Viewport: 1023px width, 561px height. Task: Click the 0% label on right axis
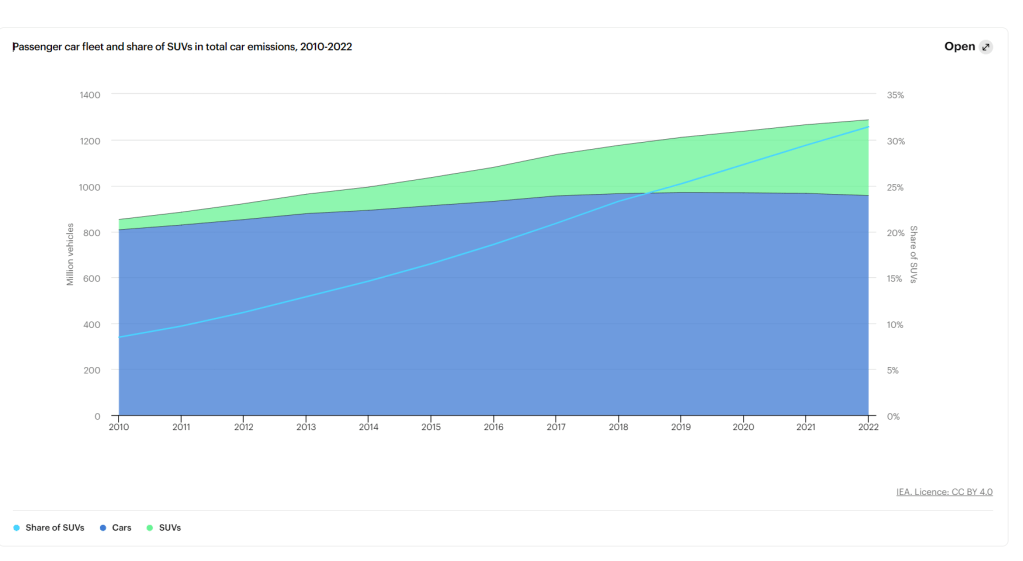click(x=893, y=416)
